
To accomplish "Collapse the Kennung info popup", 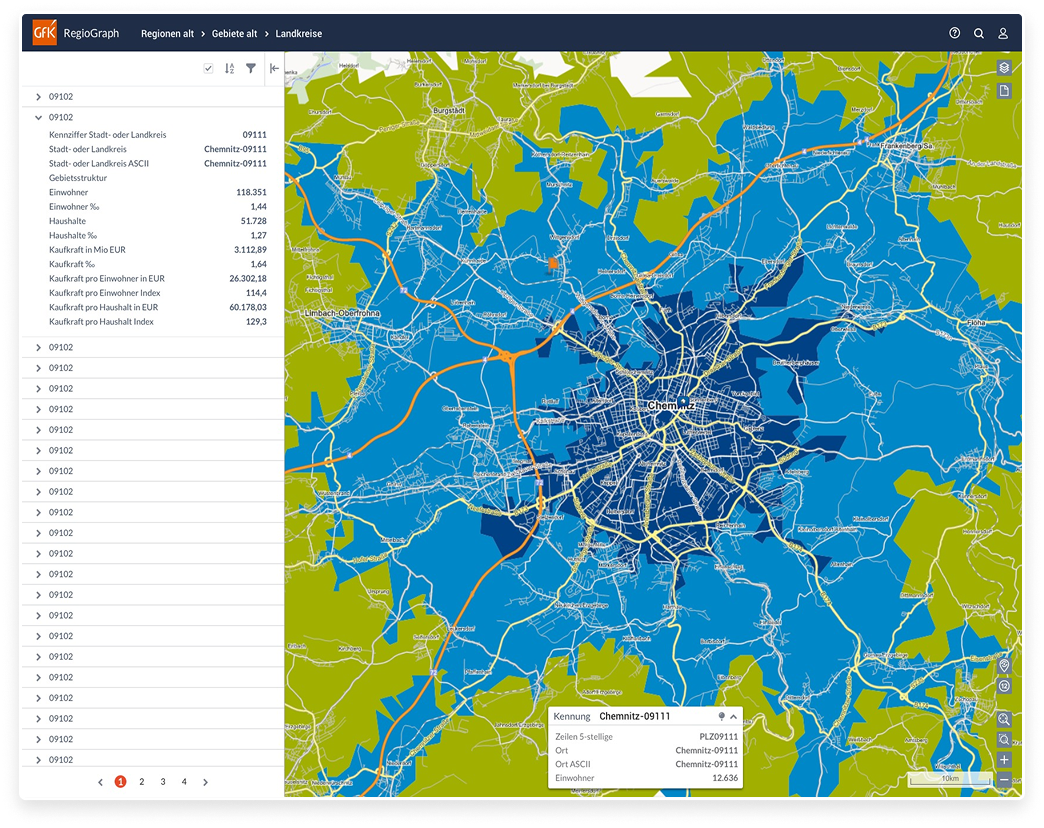I will coord(733,716).
